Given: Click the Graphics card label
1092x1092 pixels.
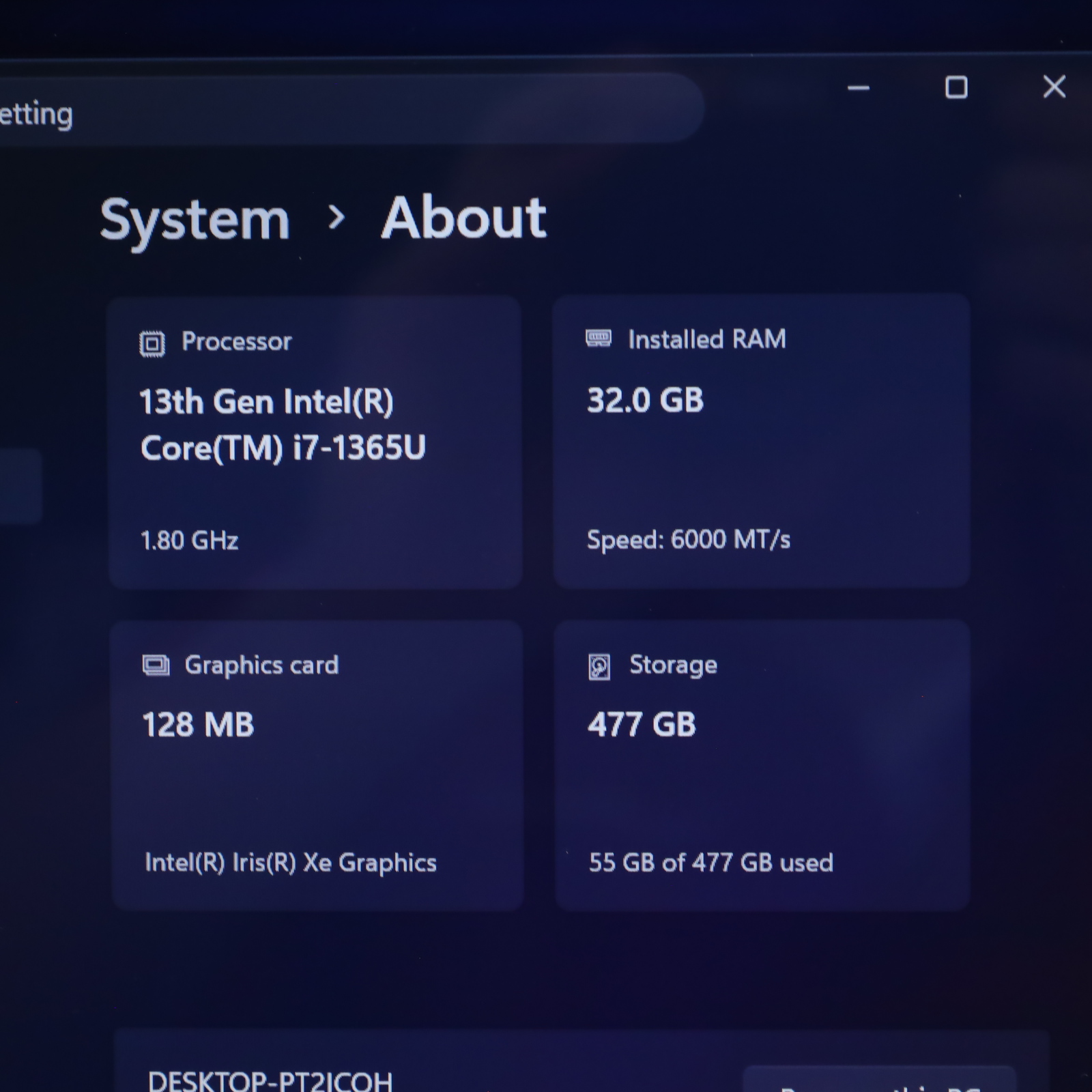Looking at the screenshot, I should tap(262, 665).
